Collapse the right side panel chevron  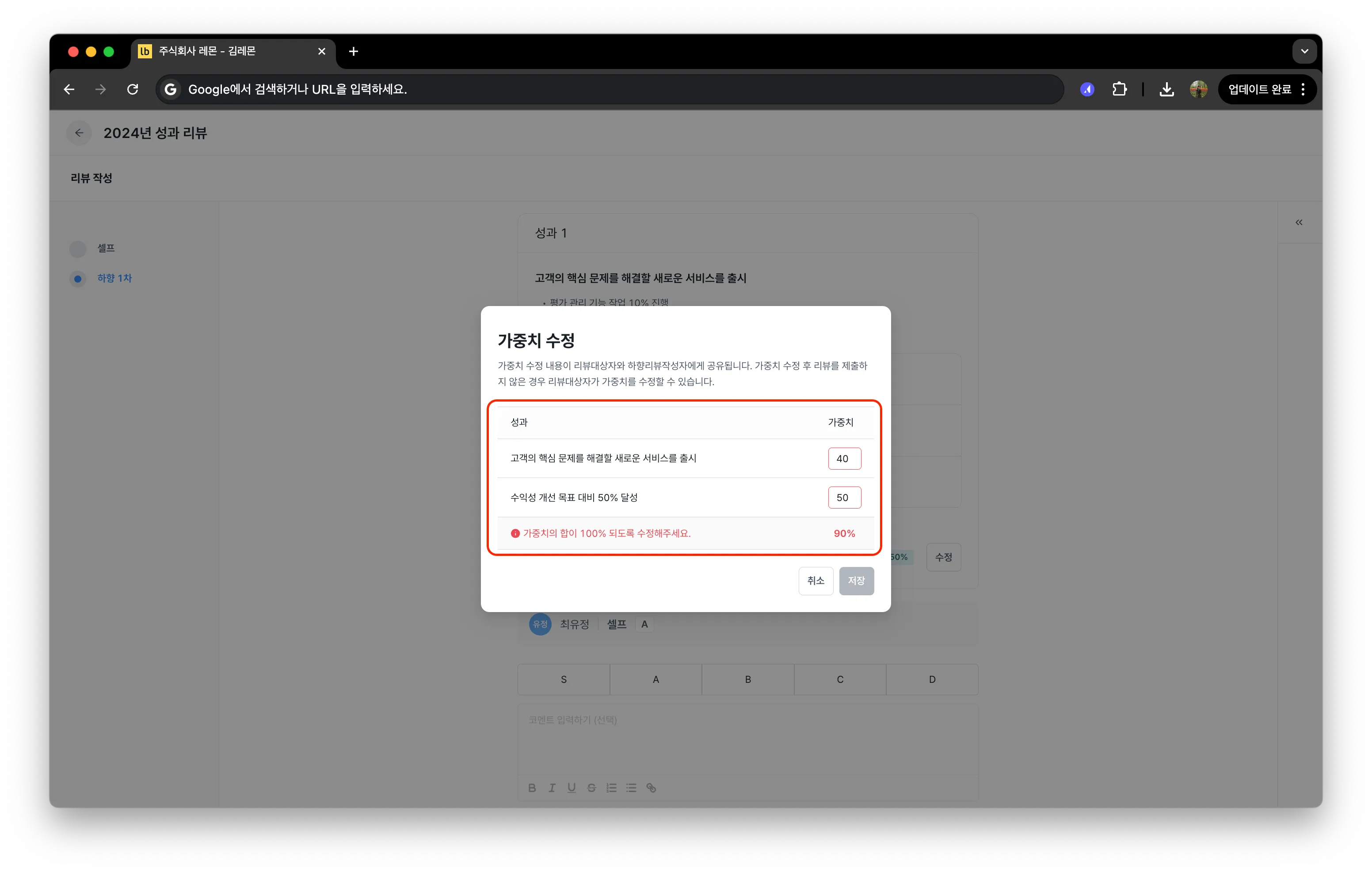(1299, 222)
